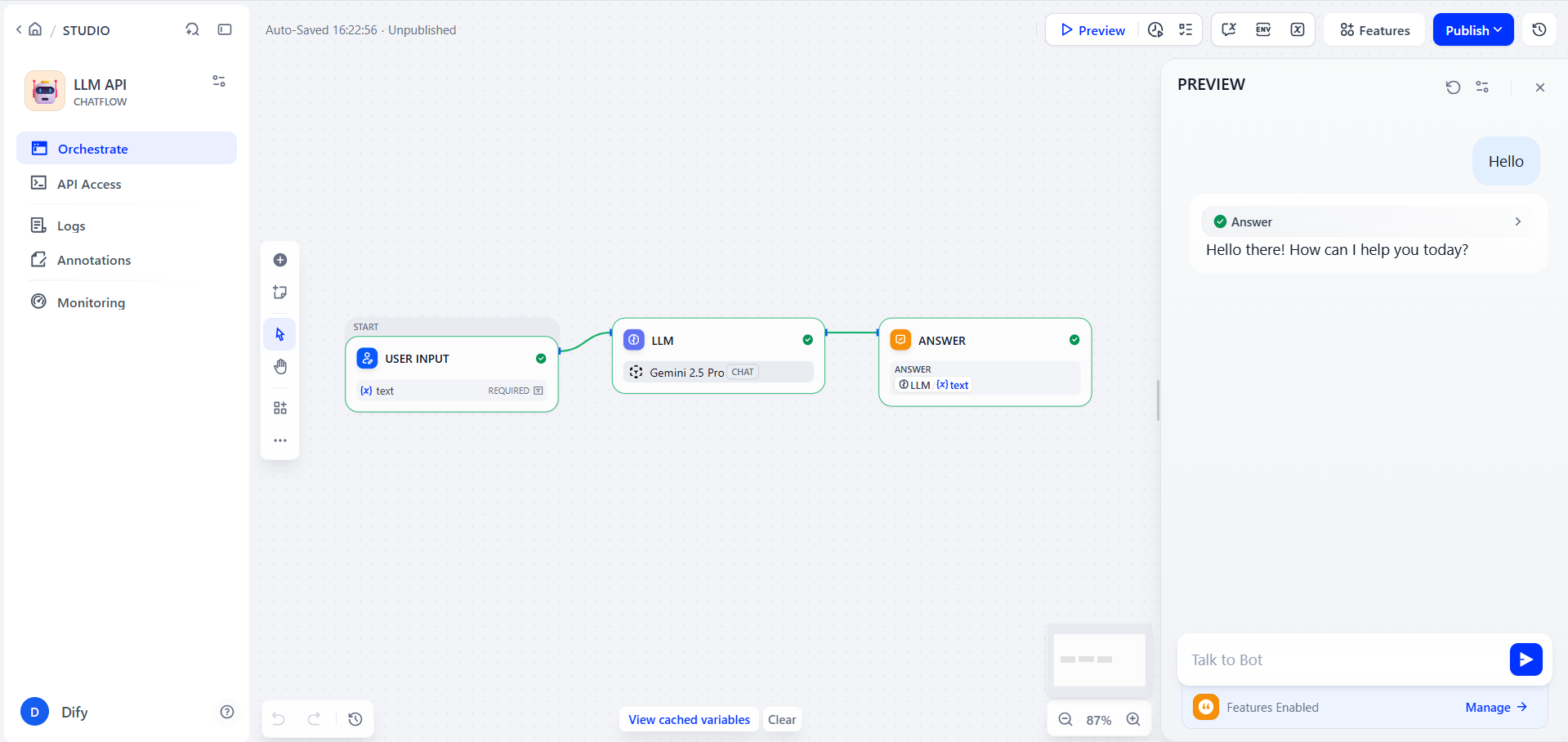Add a note with the note icon
This screenshot has height=742, width=1568.
pos(280,293)
